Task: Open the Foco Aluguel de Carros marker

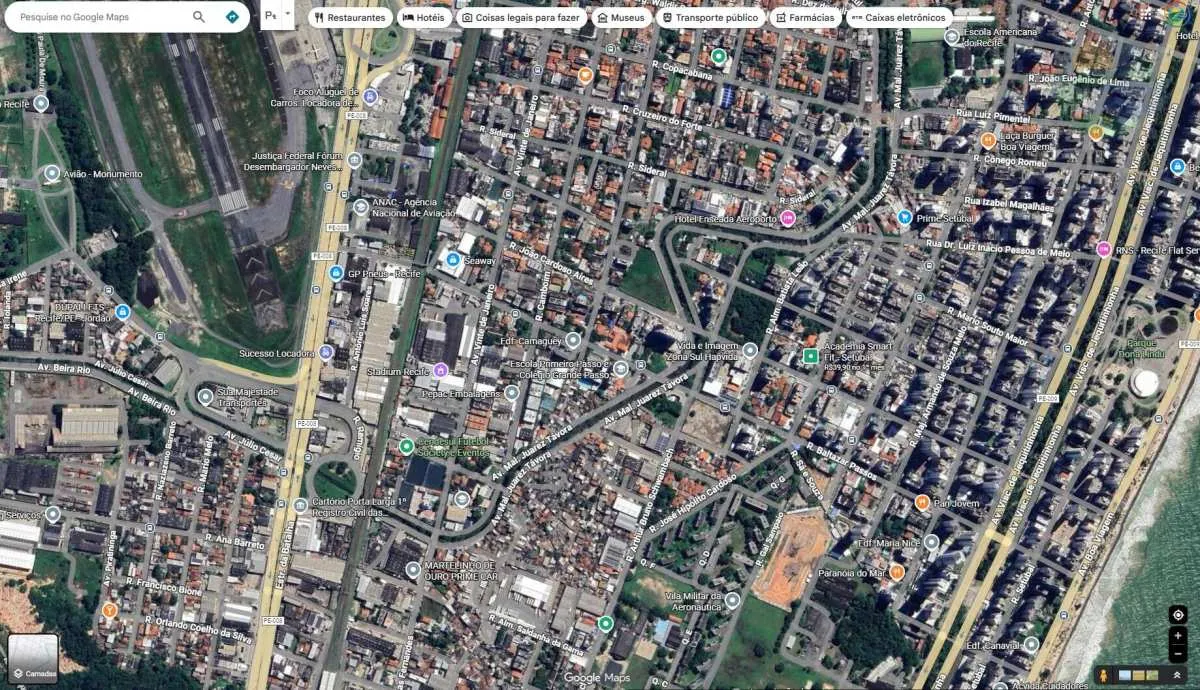Action: (370, 96)
